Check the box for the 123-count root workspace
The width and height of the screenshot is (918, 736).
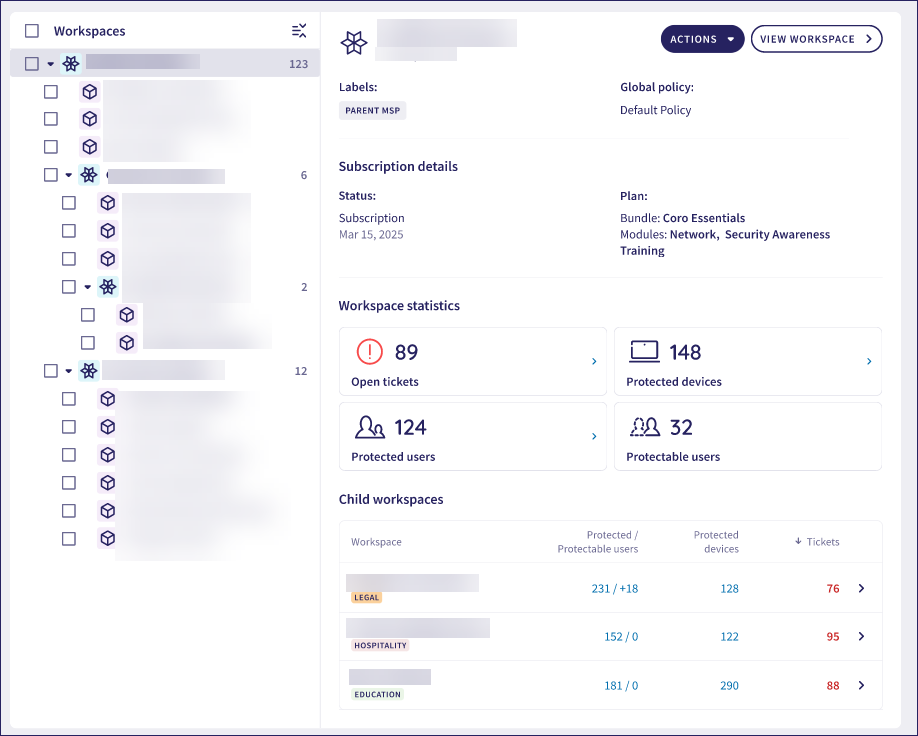[x=32, y=63]
